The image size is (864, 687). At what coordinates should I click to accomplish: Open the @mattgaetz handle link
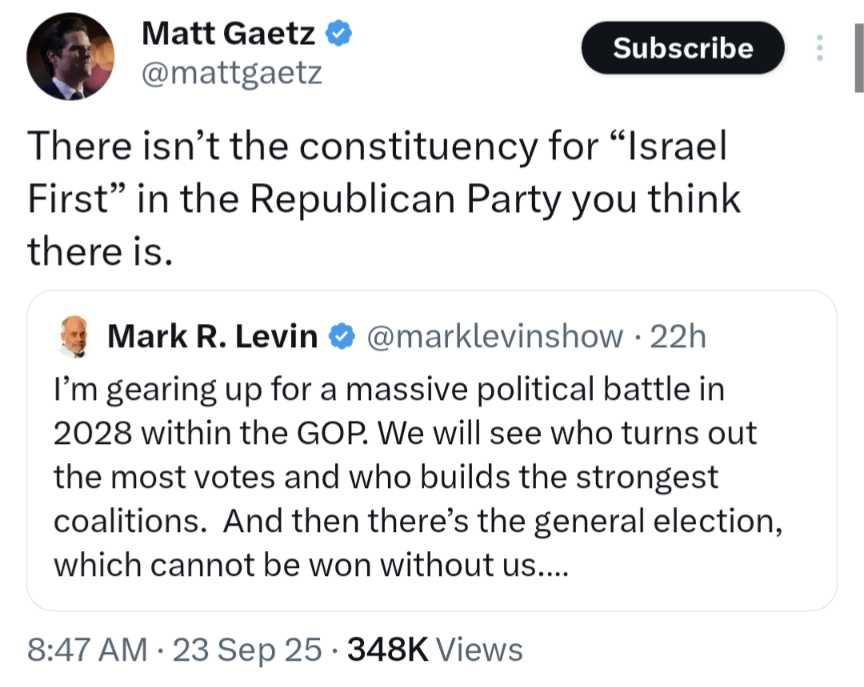tap(231, 73)
